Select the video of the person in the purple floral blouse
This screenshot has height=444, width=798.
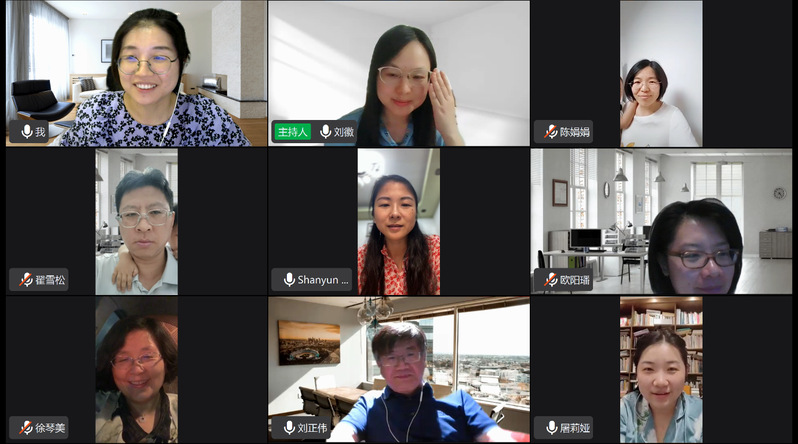click(136, 74)
